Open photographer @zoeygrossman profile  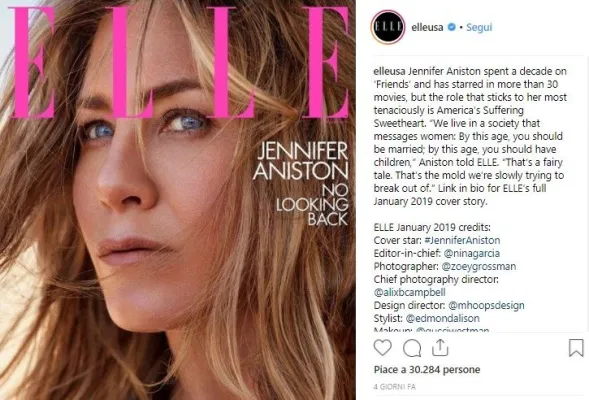479,266
